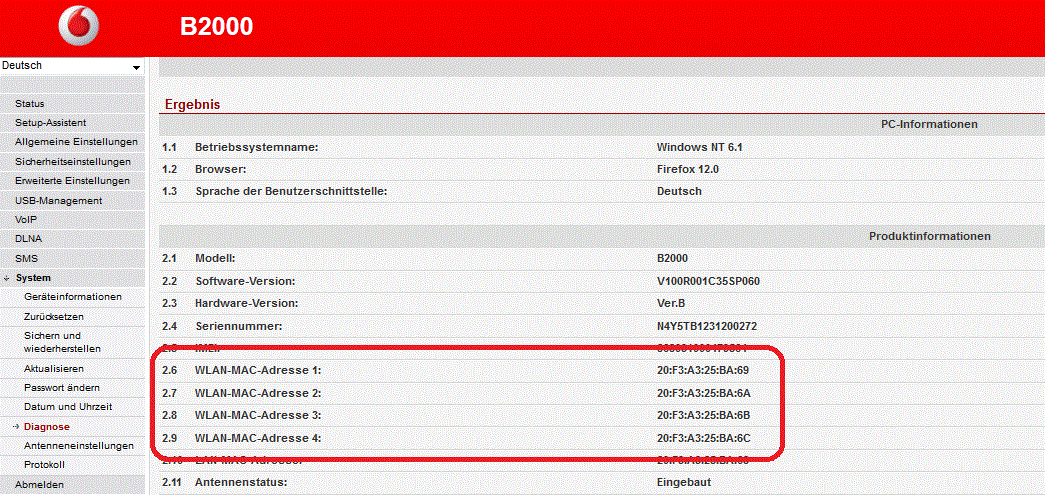1045x495 pixels.
Task: Collapse the System menu section
Action: coord(33,278)
